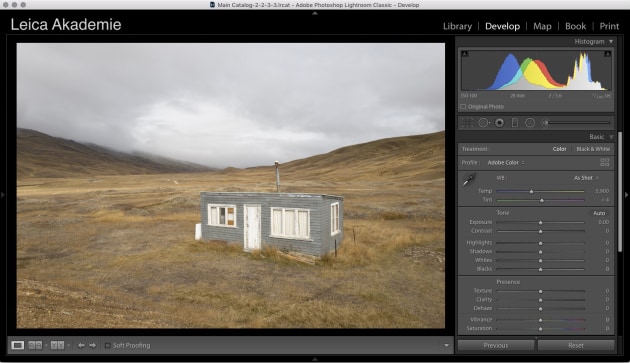Open the Profile Browser grid icon
The height and width of the screenshot is (363, 630).
click(604, 162)
